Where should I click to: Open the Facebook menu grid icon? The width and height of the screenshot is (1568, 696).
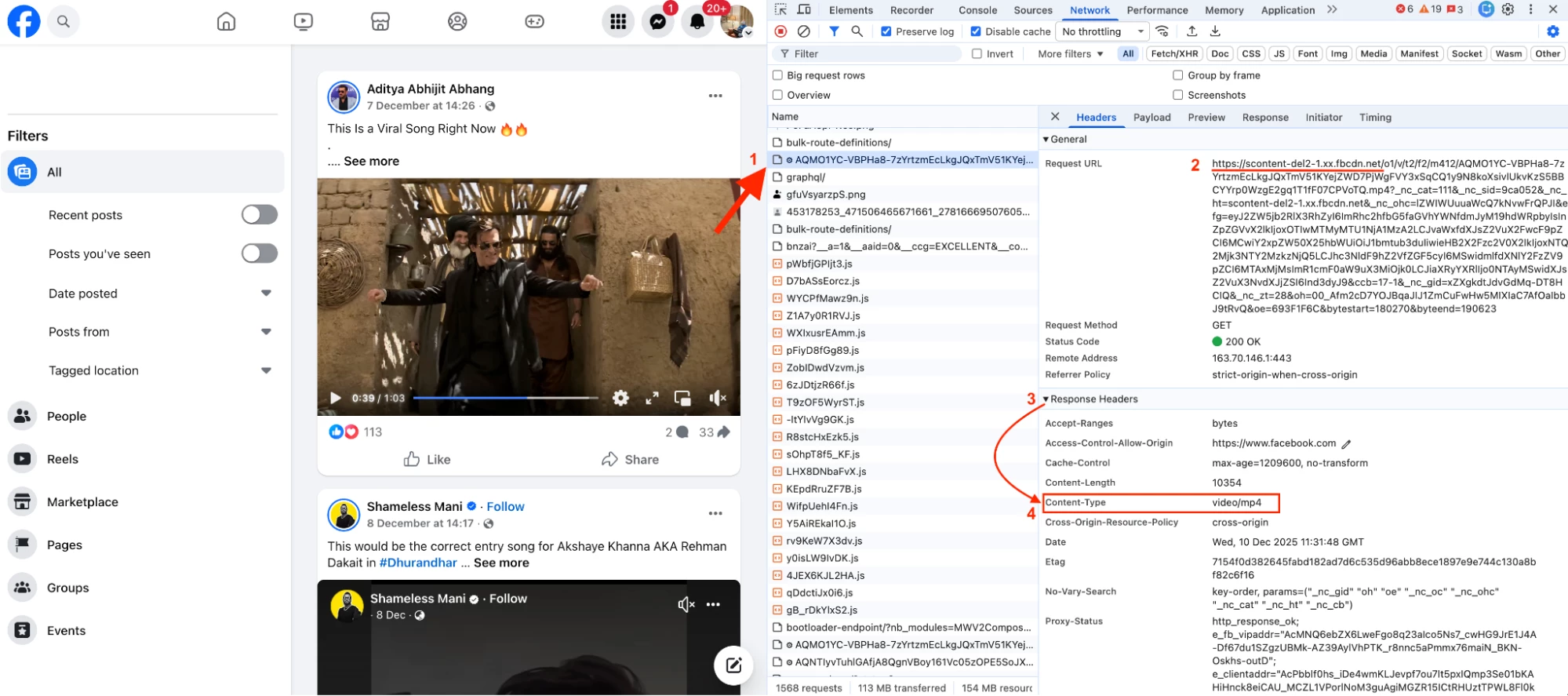click(x=618, y=22)
